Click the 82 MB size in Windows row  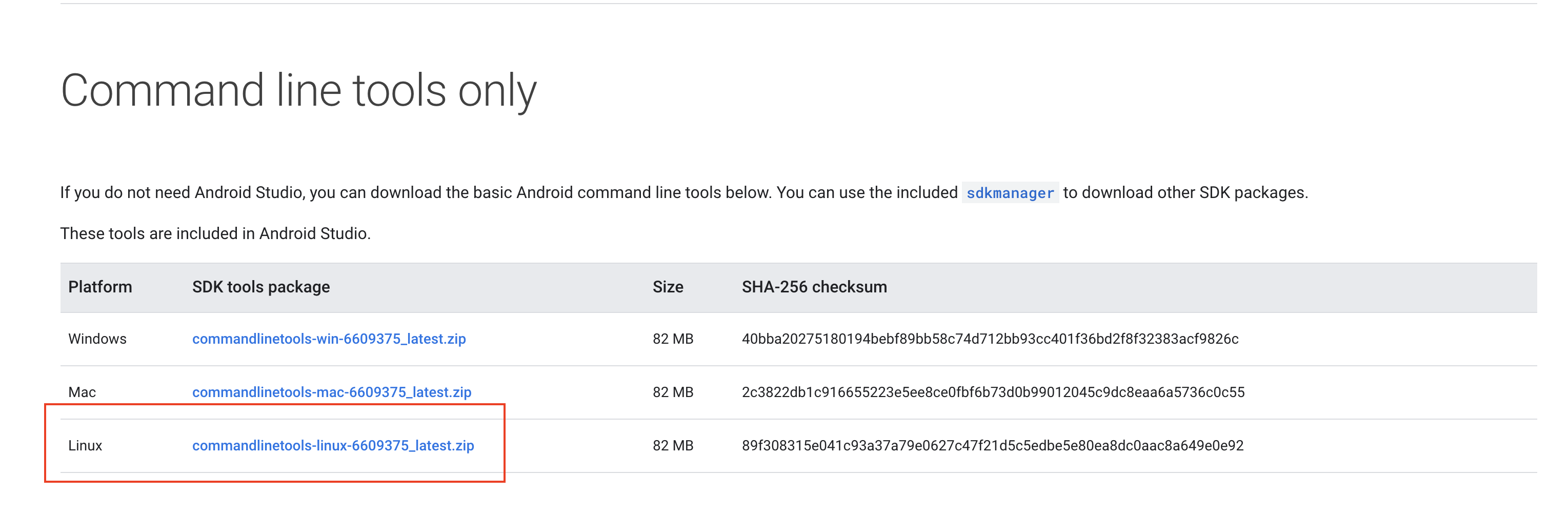(673, 339)
